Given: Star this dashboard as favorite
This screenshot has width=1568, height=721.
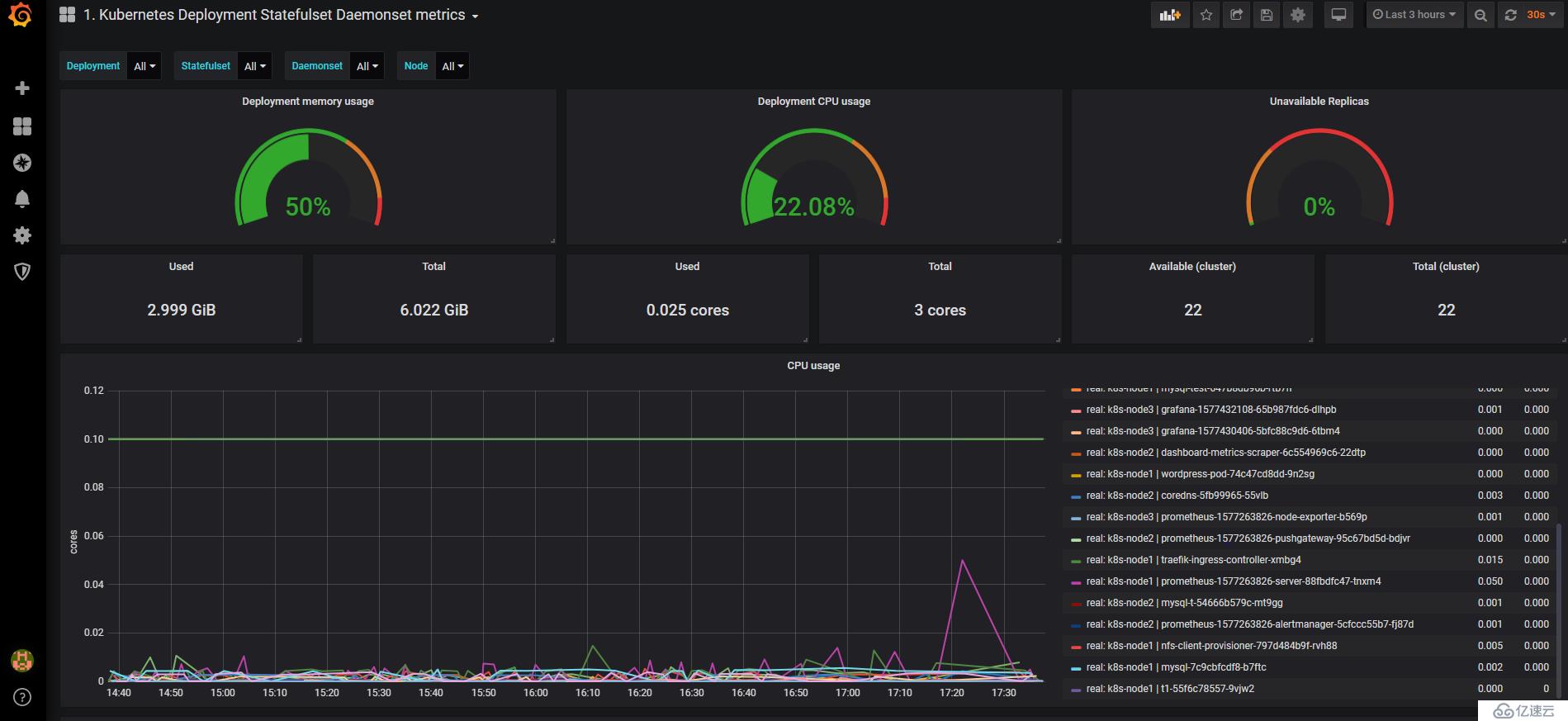Looking at the screenshot, I should click(1206, 15).
